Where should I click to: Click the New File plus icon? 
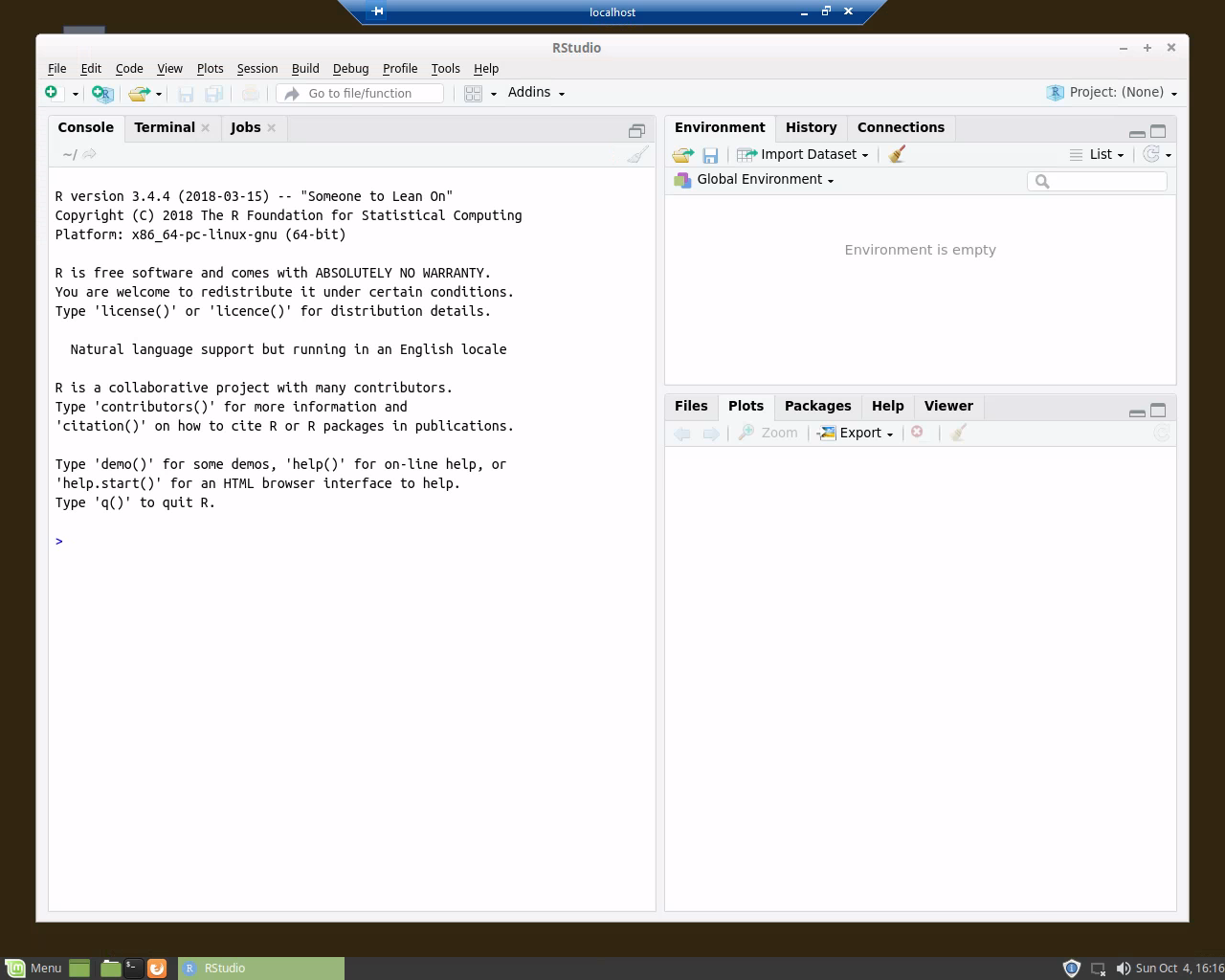[51, 93]
